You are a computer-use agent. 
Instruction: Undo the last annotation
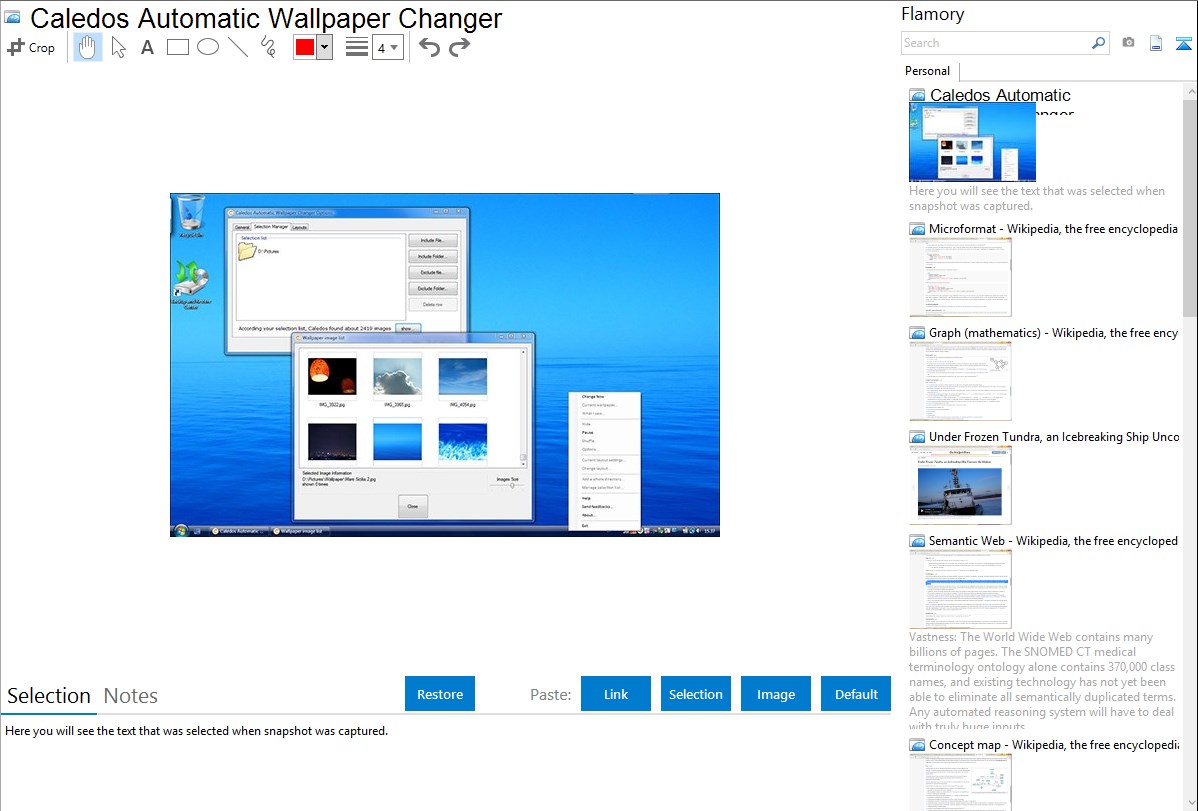point(429,47)
